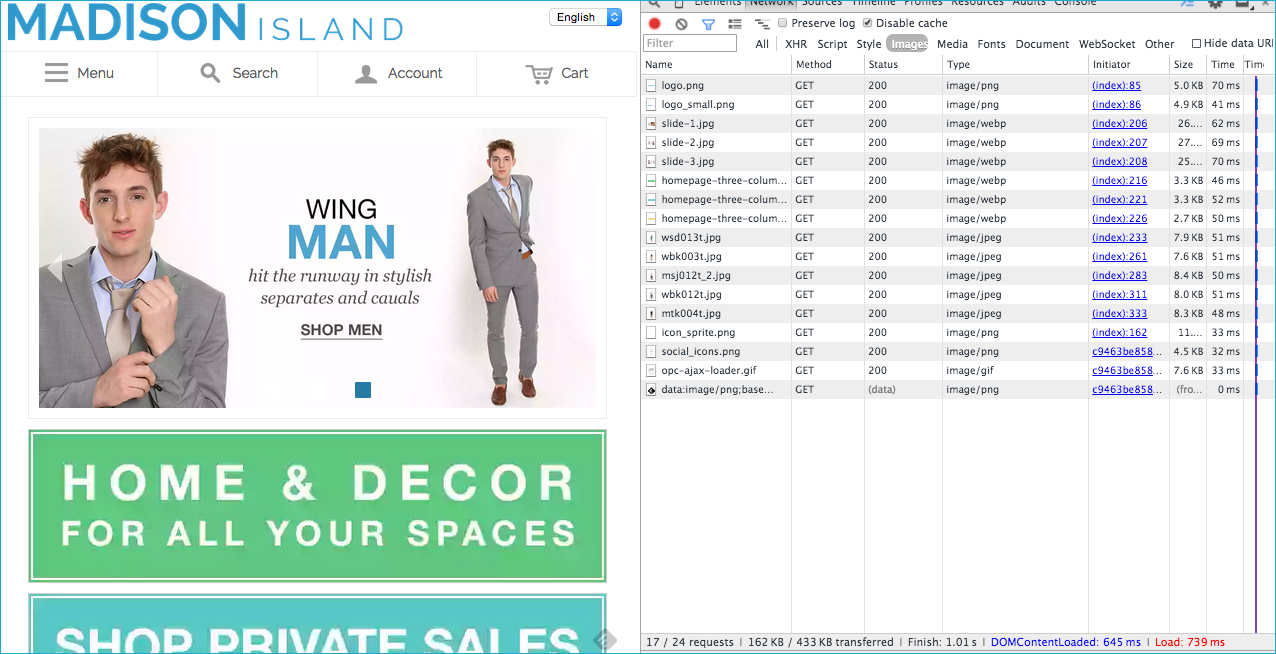Sort by the Size column header
The height and width of the screenshot is (654, 1276).
[1188, 65]
